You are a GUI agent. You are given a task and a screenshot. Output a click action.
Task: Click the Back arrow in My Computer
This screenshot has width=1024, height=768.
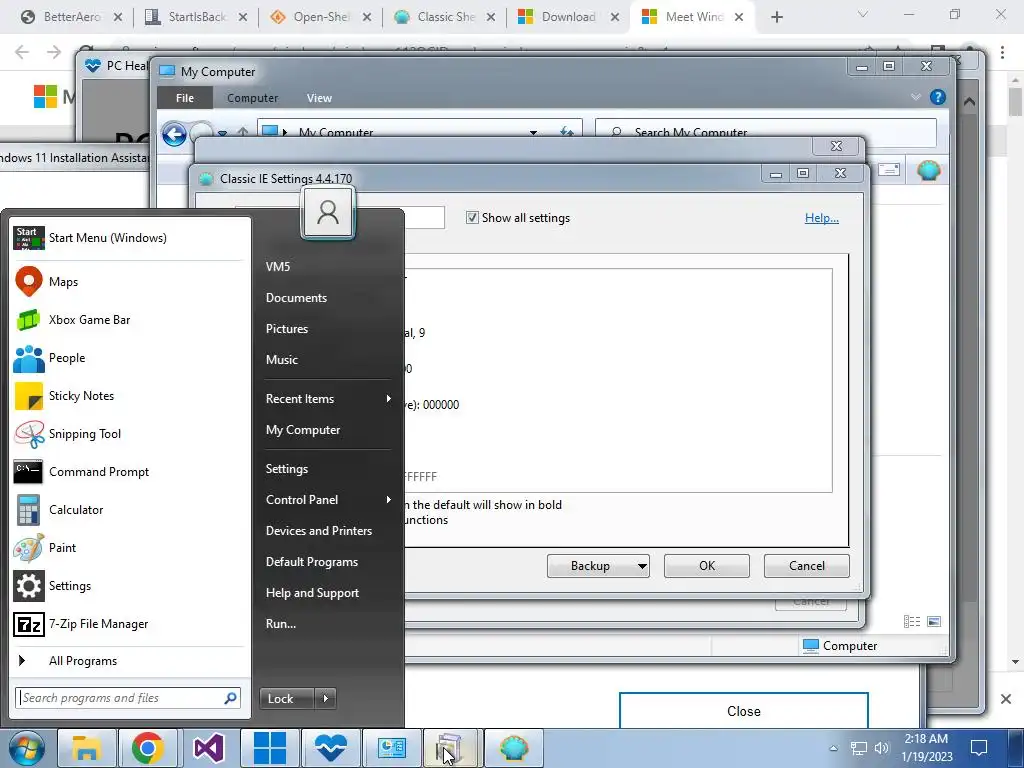[x=174, y=135]
